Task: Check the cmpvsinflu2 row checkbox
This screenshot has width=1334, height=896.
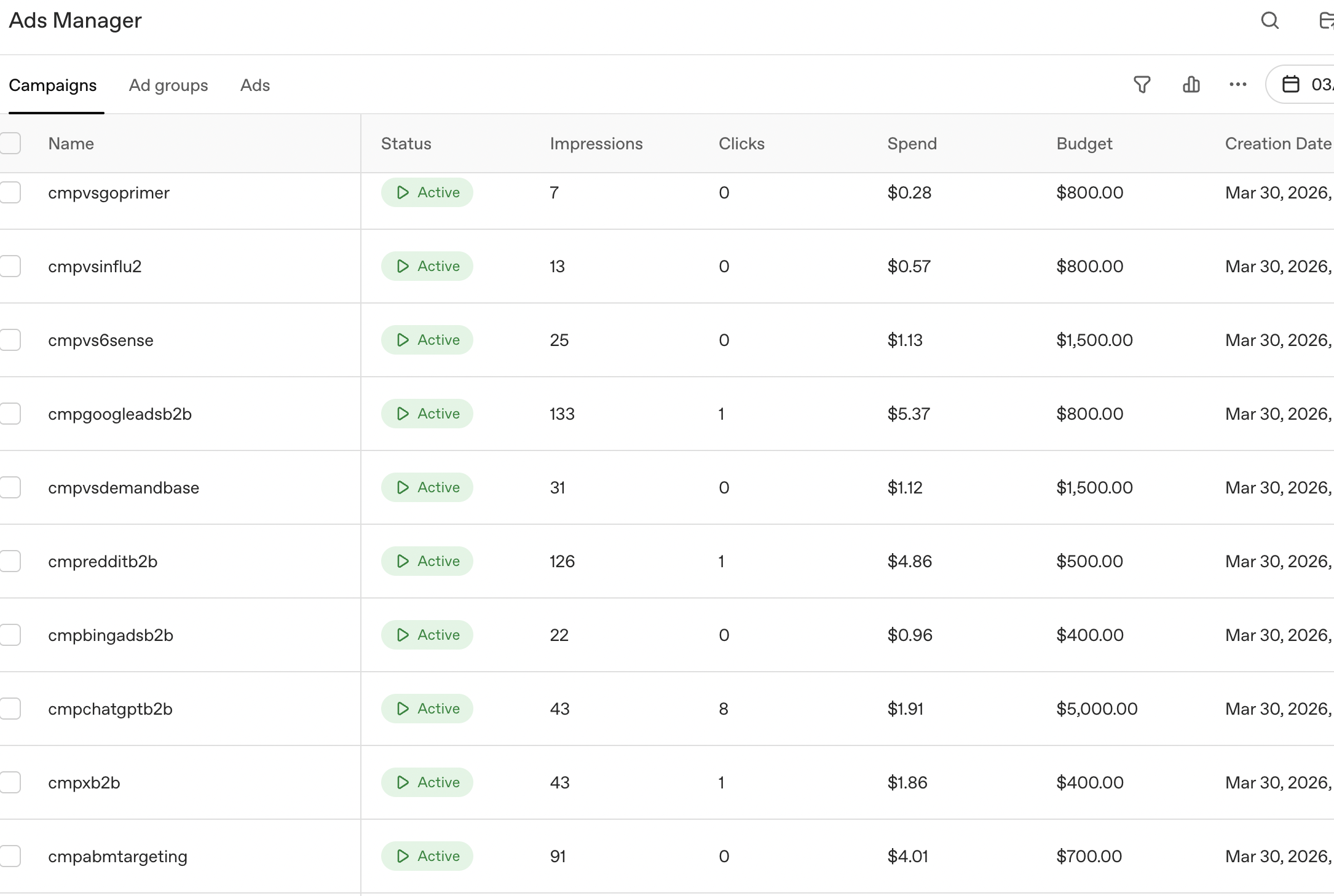Action: tap(10, 266)
